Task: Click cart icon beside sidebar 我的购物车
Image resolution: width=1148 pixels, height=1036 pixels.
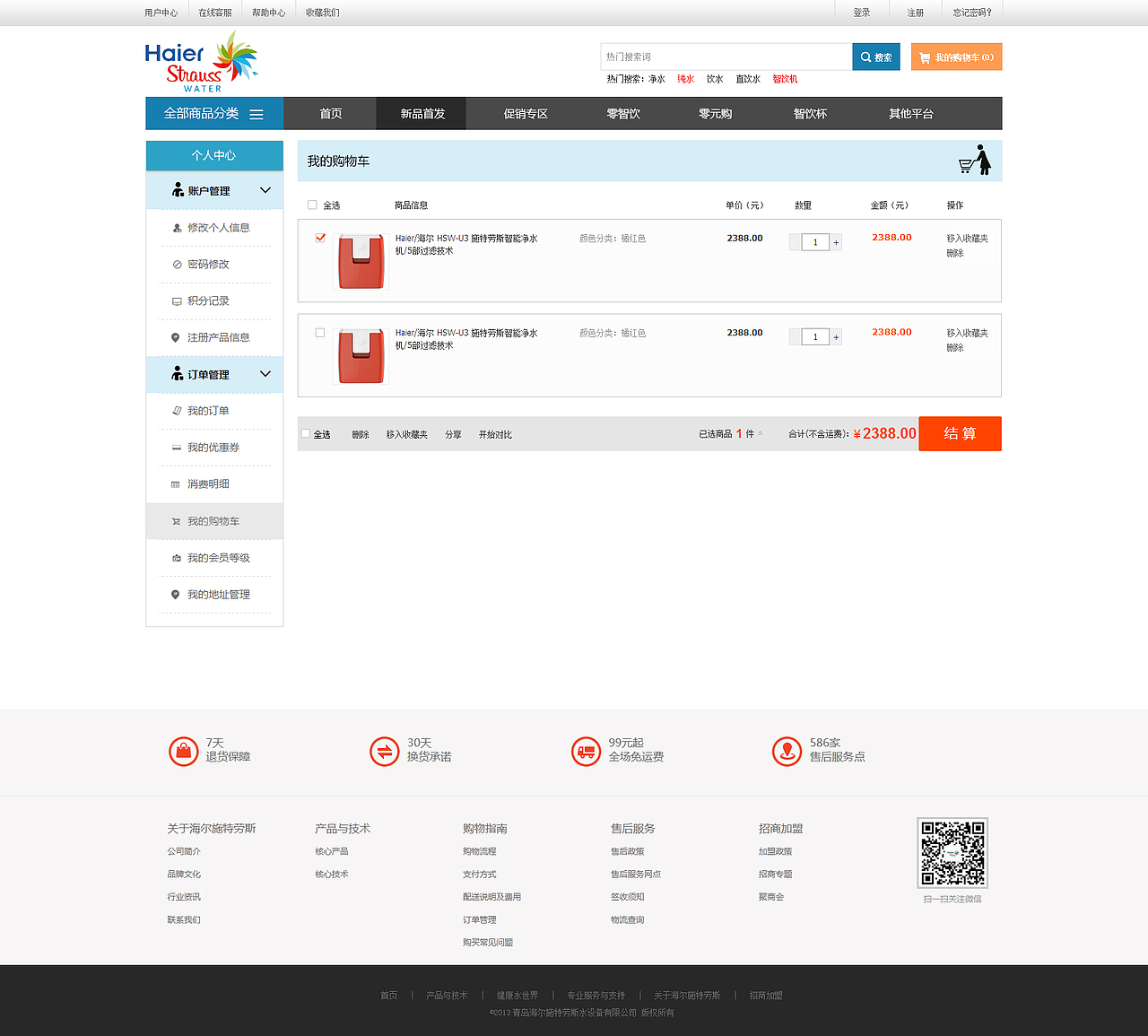Action: click(x=177, y=521)
